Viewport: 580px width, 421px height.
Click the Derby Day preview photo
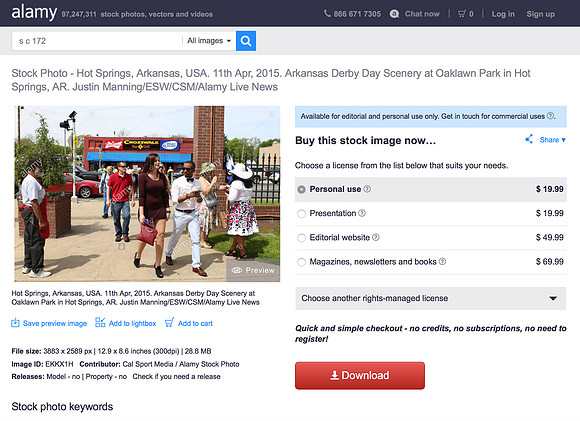tap(147, 194)
